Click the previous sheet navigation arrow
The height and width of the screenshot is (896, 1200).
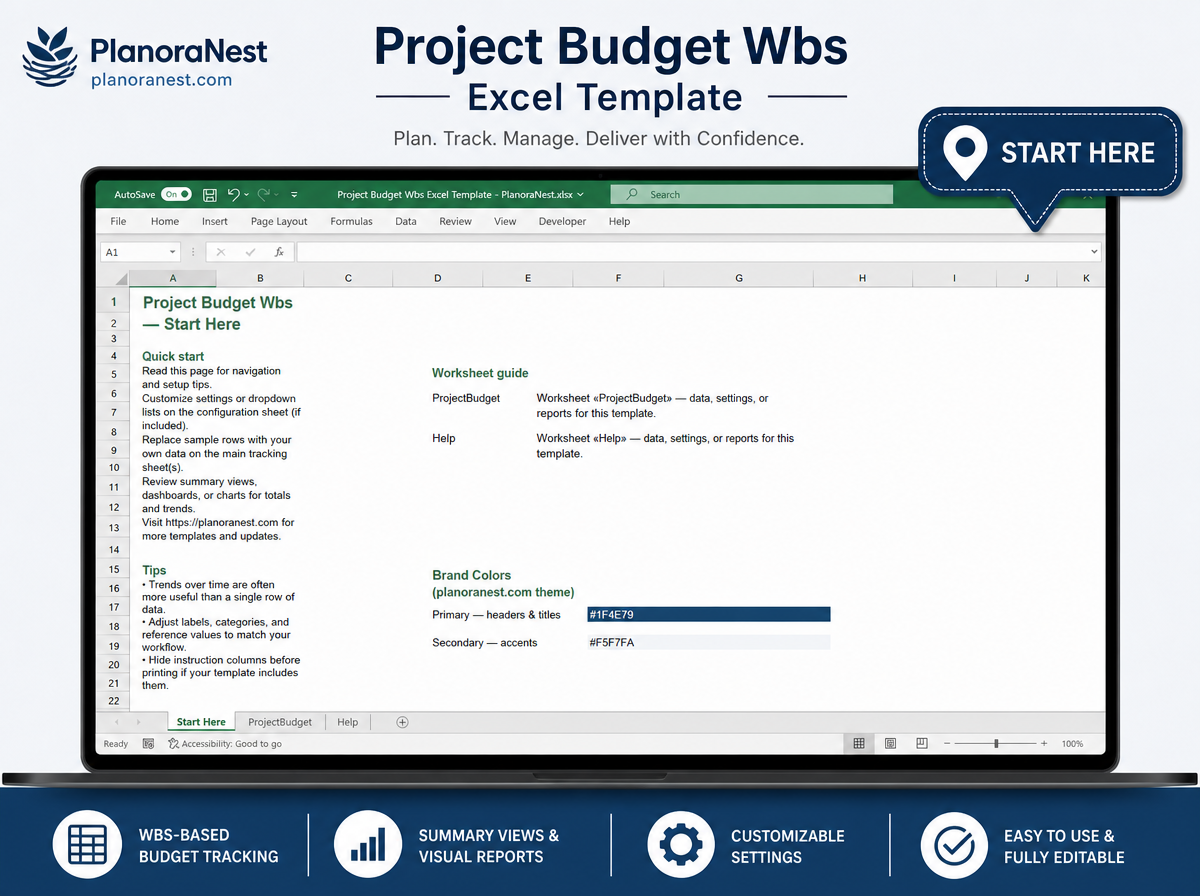click(116, 722)
